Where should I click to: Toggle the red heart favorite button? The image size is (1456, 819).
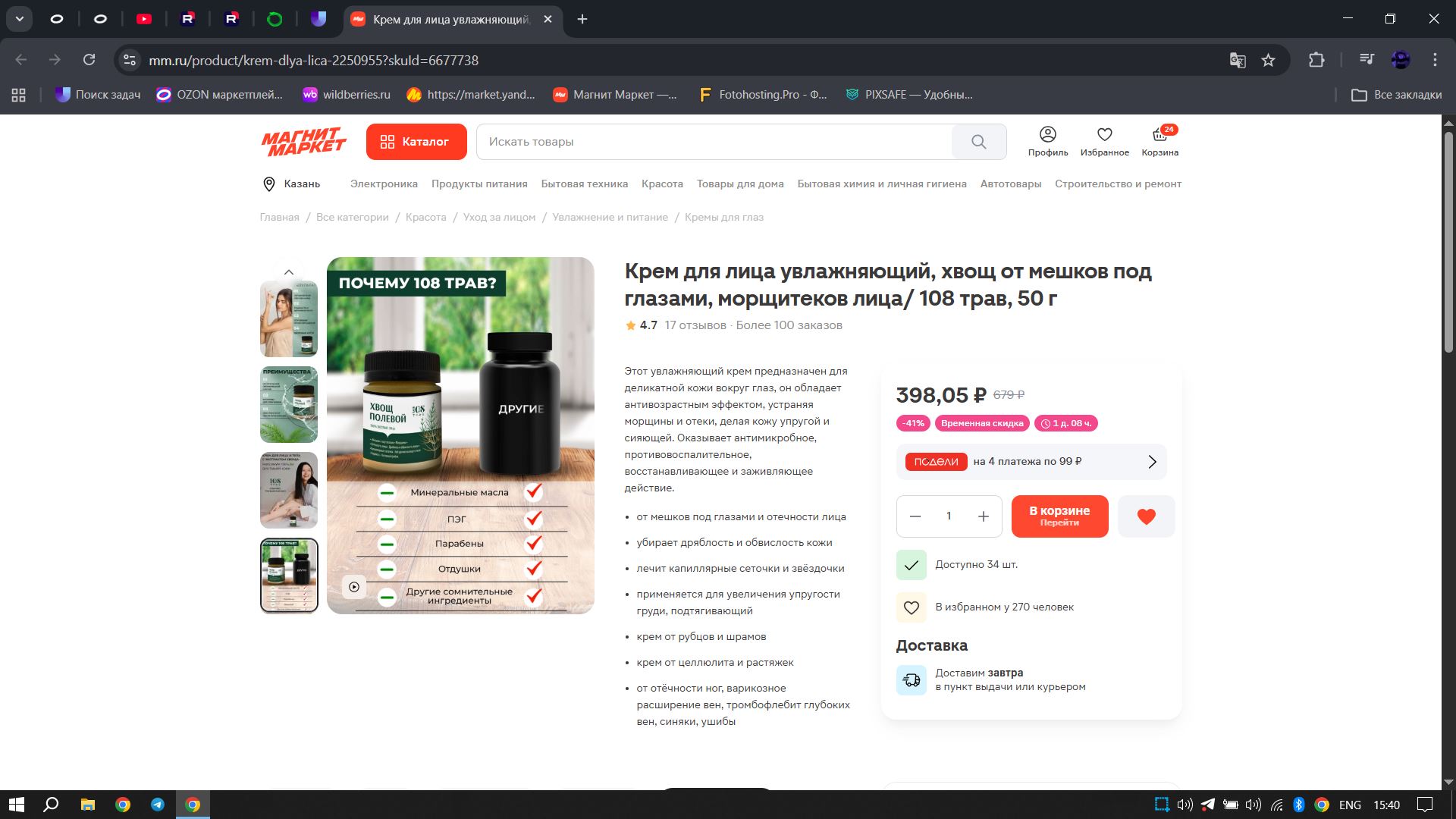coord(1146,516)
